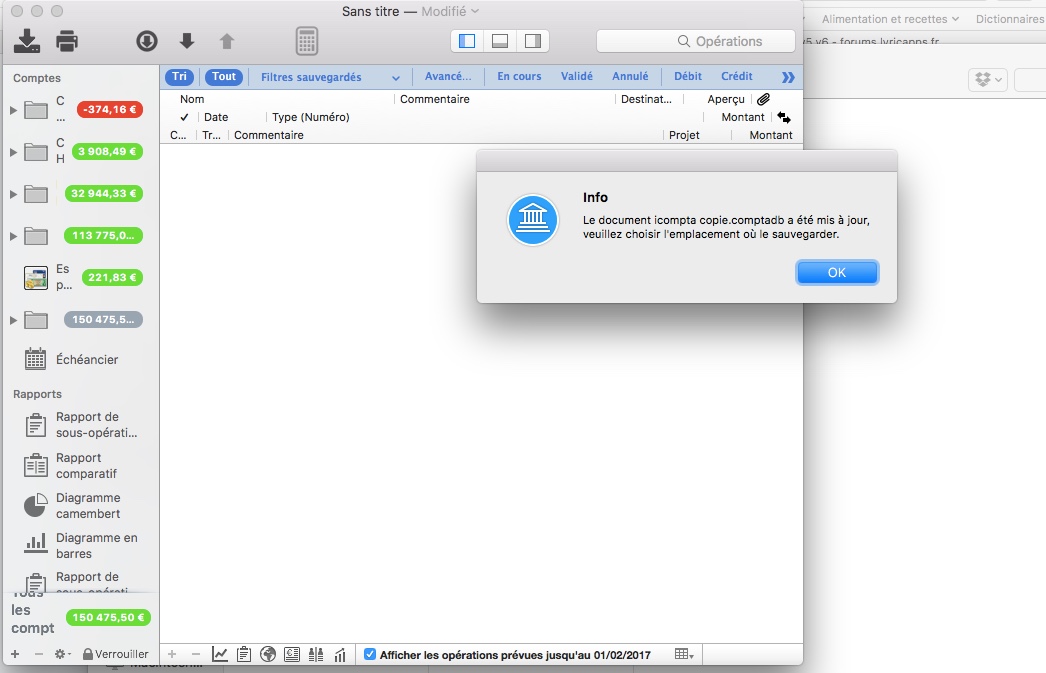Toggle the left sidebar panel view

(x=467, y=41)
